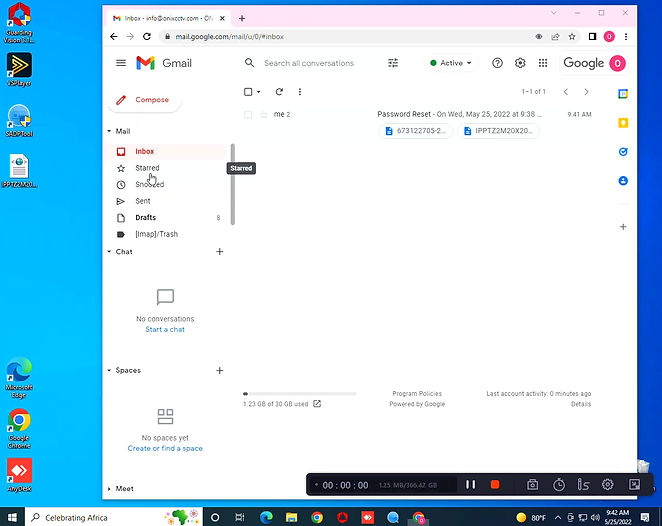
Task: Open the [Imap]/Trash label
Action: coord(166,234)
